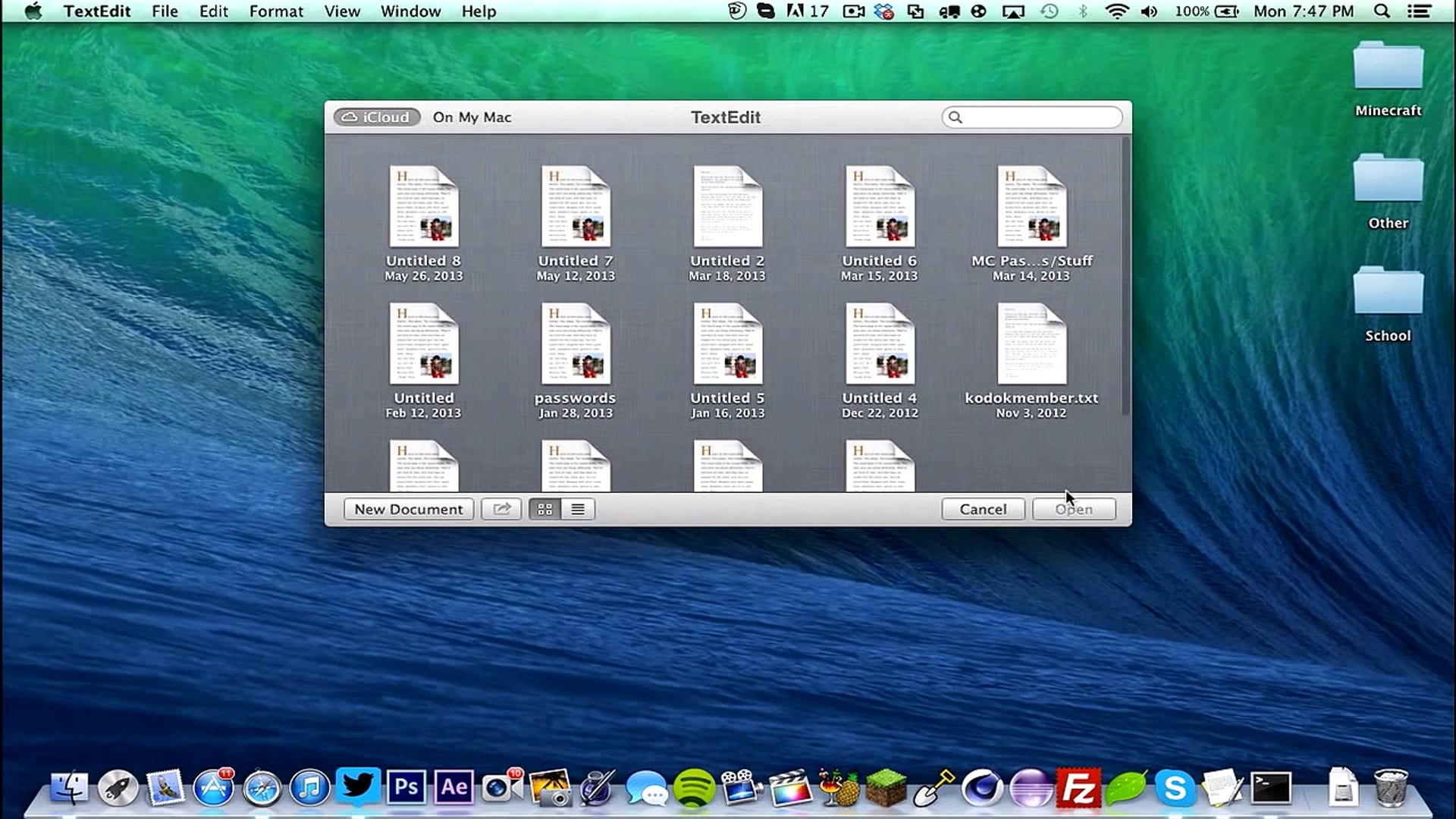
Task: Select the iCloud location toggle
Action: [377, 118]
